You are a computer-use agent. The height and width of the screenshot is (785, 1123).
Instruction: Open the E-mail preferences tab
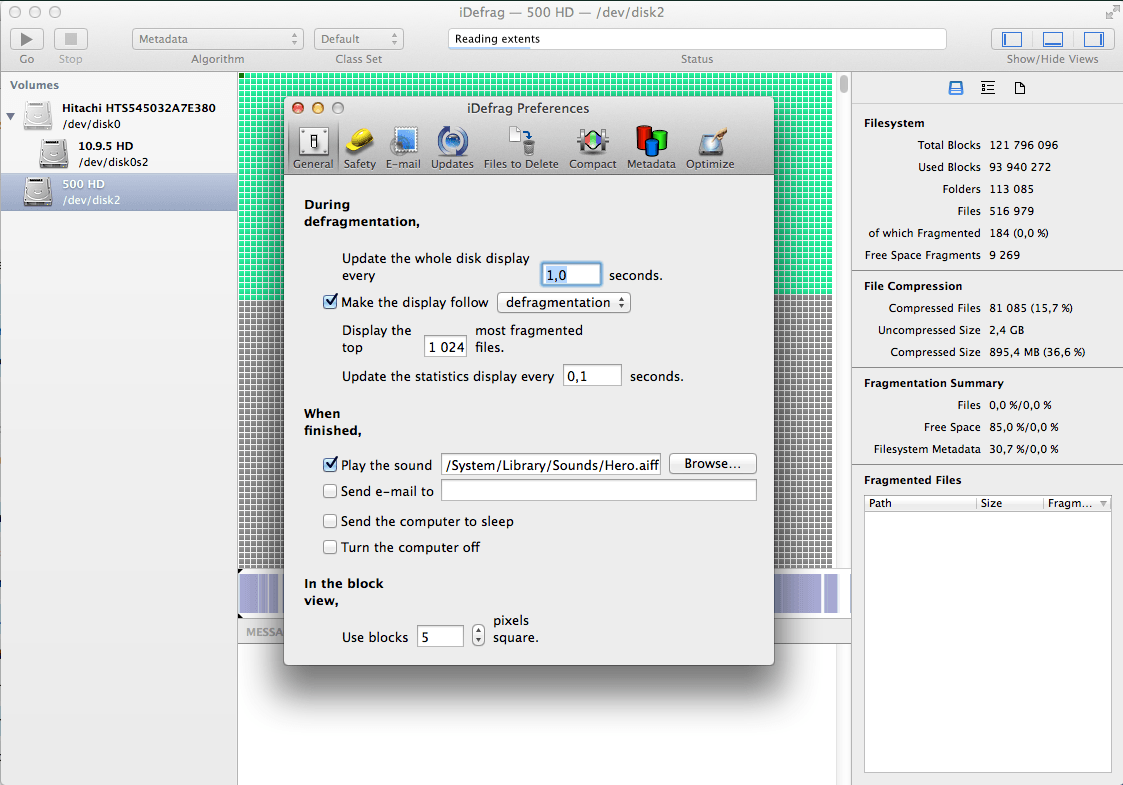pyautogui.click(x=403, y=148)
